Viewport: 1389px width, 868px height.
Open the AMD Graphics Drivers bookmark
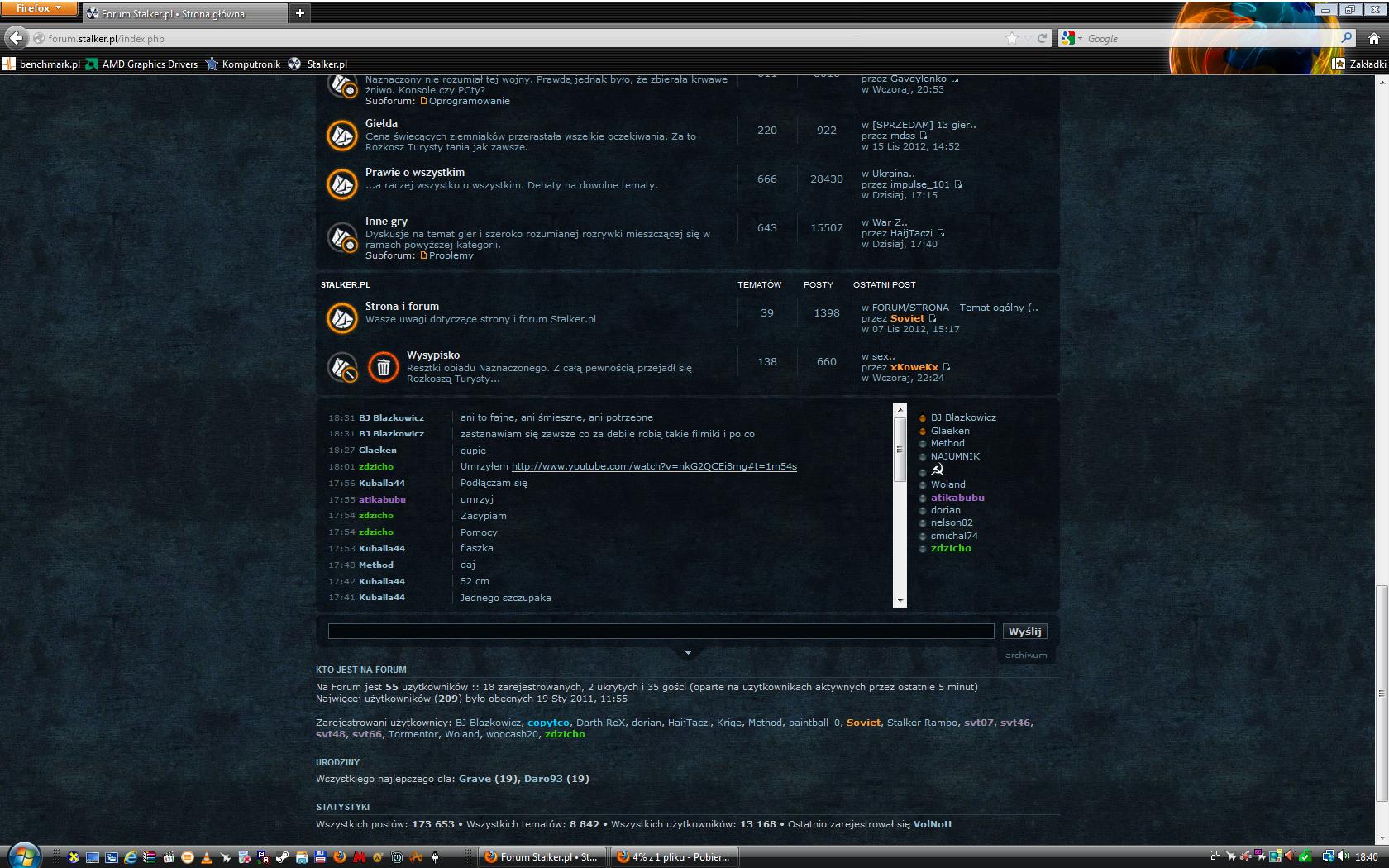point(142,64)
